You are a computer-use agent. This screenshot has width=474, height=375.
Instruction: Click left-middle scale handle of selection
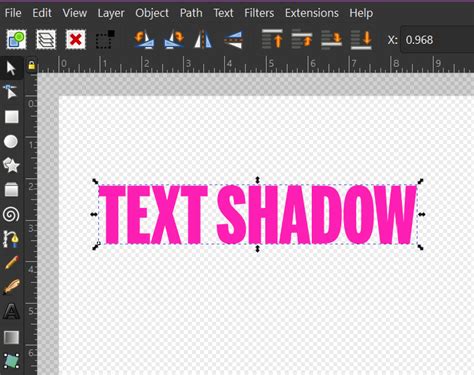[94, 214]
